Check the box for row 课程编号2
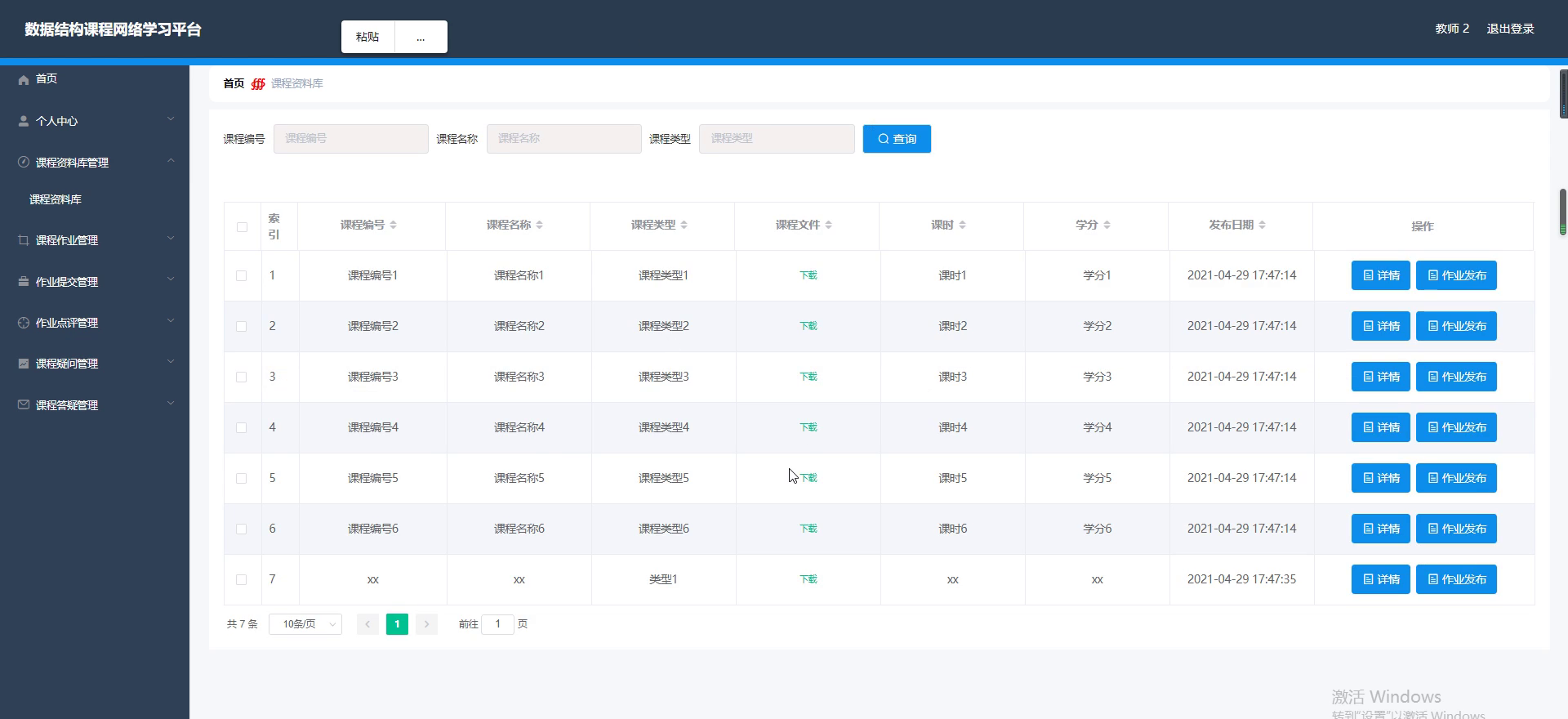Image resolution: width=1568 pixels, height=719 pixels. tap(241, 327)
